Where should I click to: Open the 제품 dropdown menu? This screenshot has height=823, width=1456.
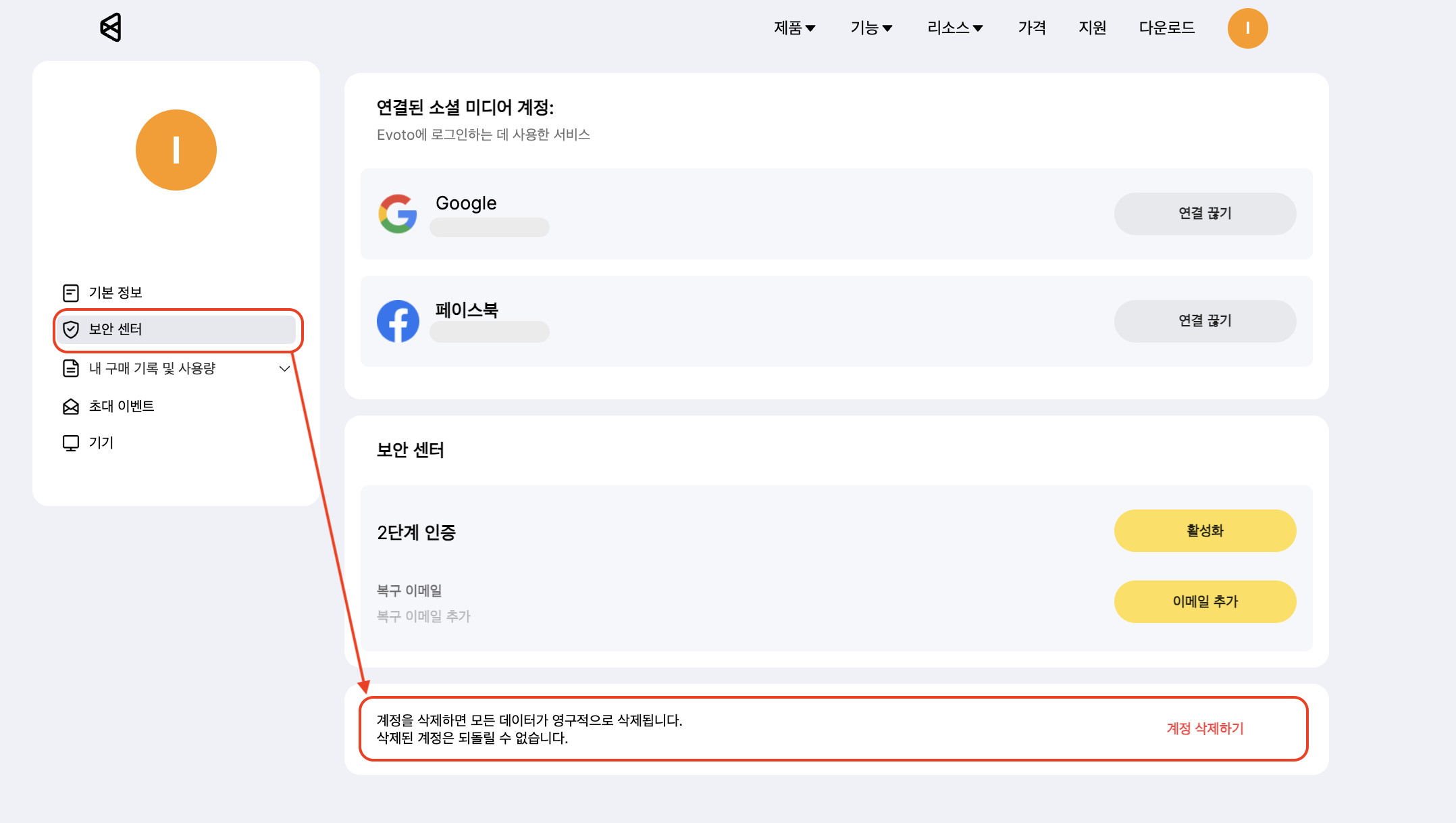point(794,28)
